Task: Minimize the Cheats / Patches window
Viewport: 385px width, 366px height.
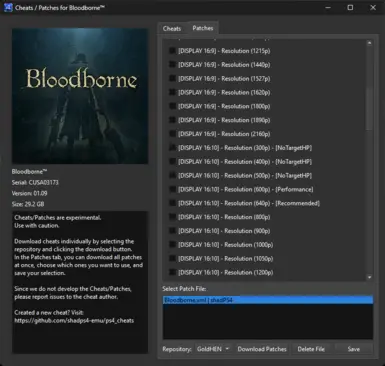Action: [328, 7]
